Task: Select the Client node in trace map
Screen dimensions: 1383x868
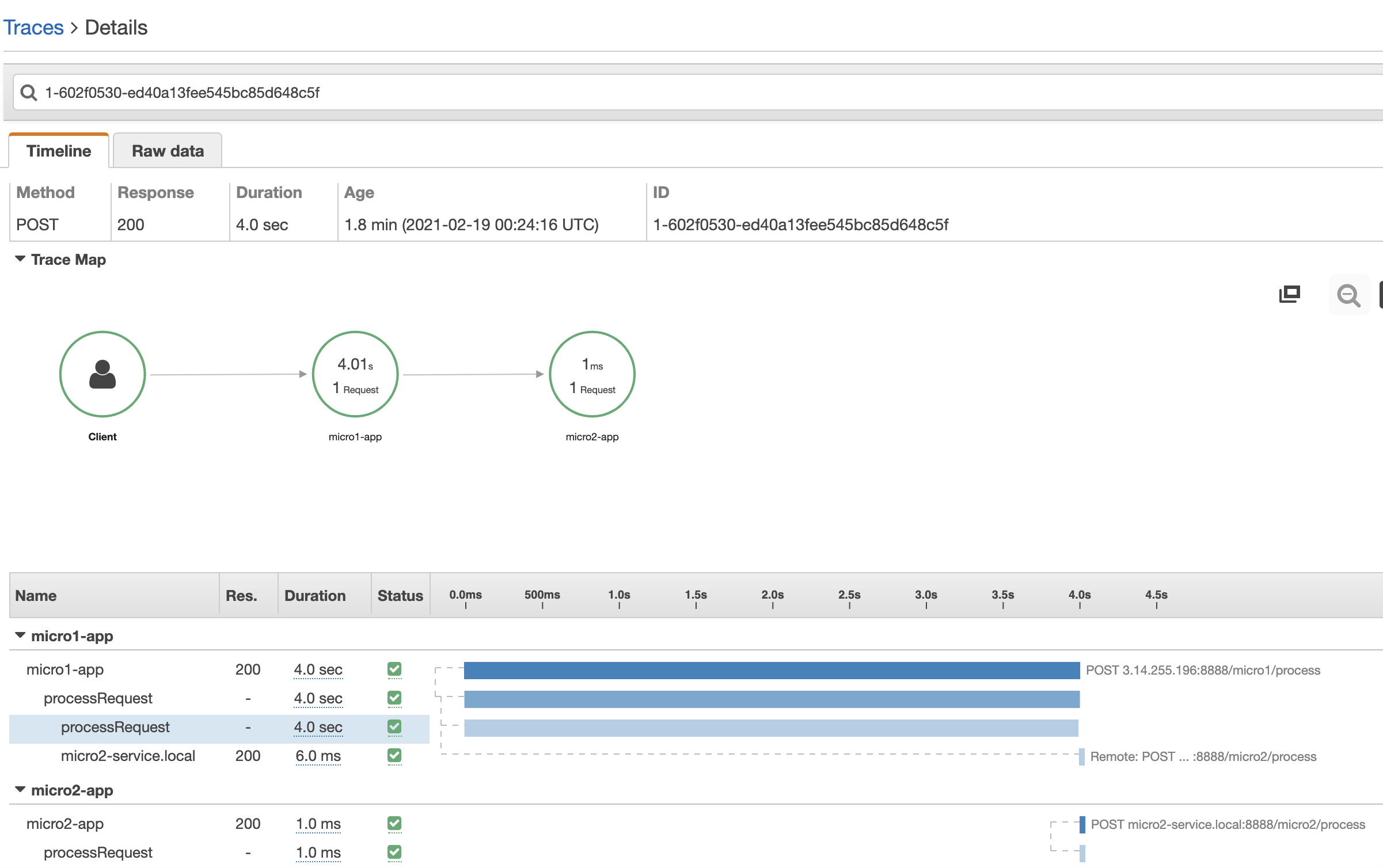Action: pos(102,374)
